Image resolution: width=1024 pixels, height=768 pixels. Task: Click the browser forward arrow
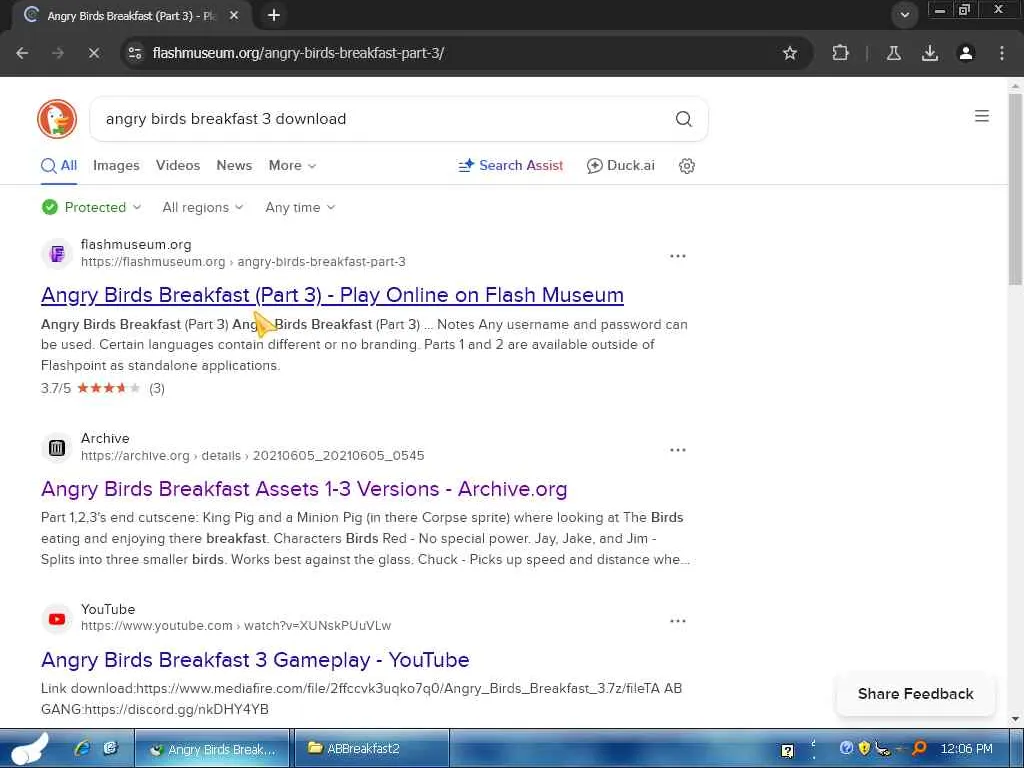click(58, 54)
